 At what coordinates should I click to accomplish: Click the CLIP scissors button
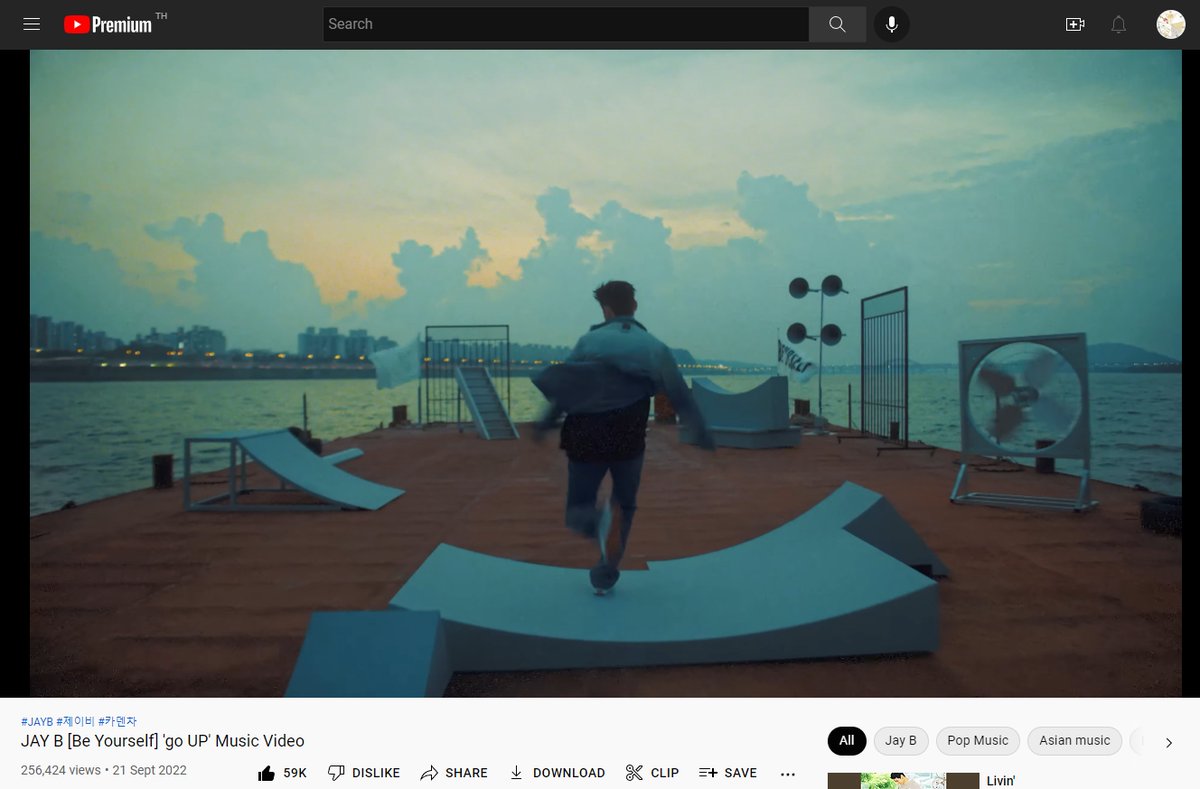tap(652, 773)
